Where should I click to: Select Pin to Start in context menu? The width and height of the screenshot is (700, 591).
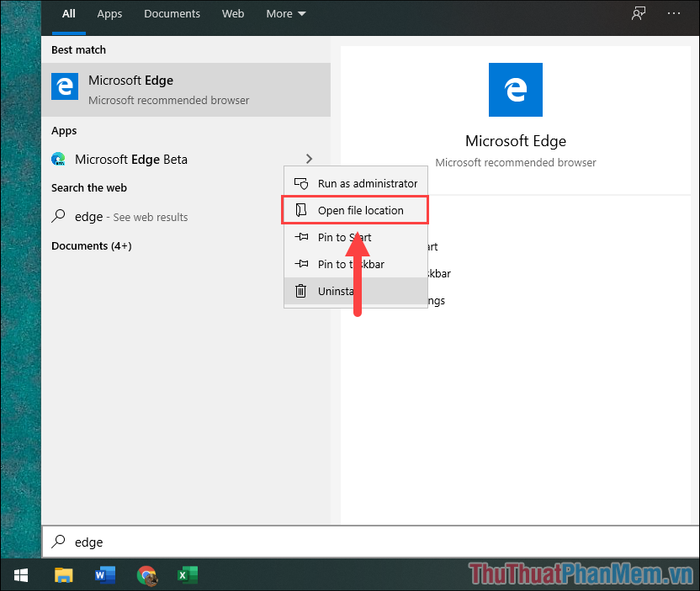[x=356, y=237]
